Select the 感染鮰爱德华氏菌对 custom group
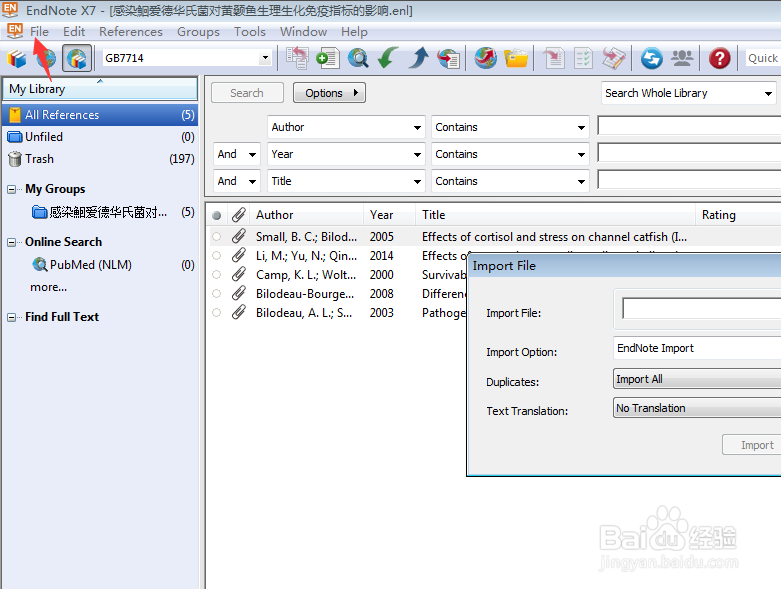The width and height of the screenshot is (781, 589). pyautogui.click(x=100, y=213)
